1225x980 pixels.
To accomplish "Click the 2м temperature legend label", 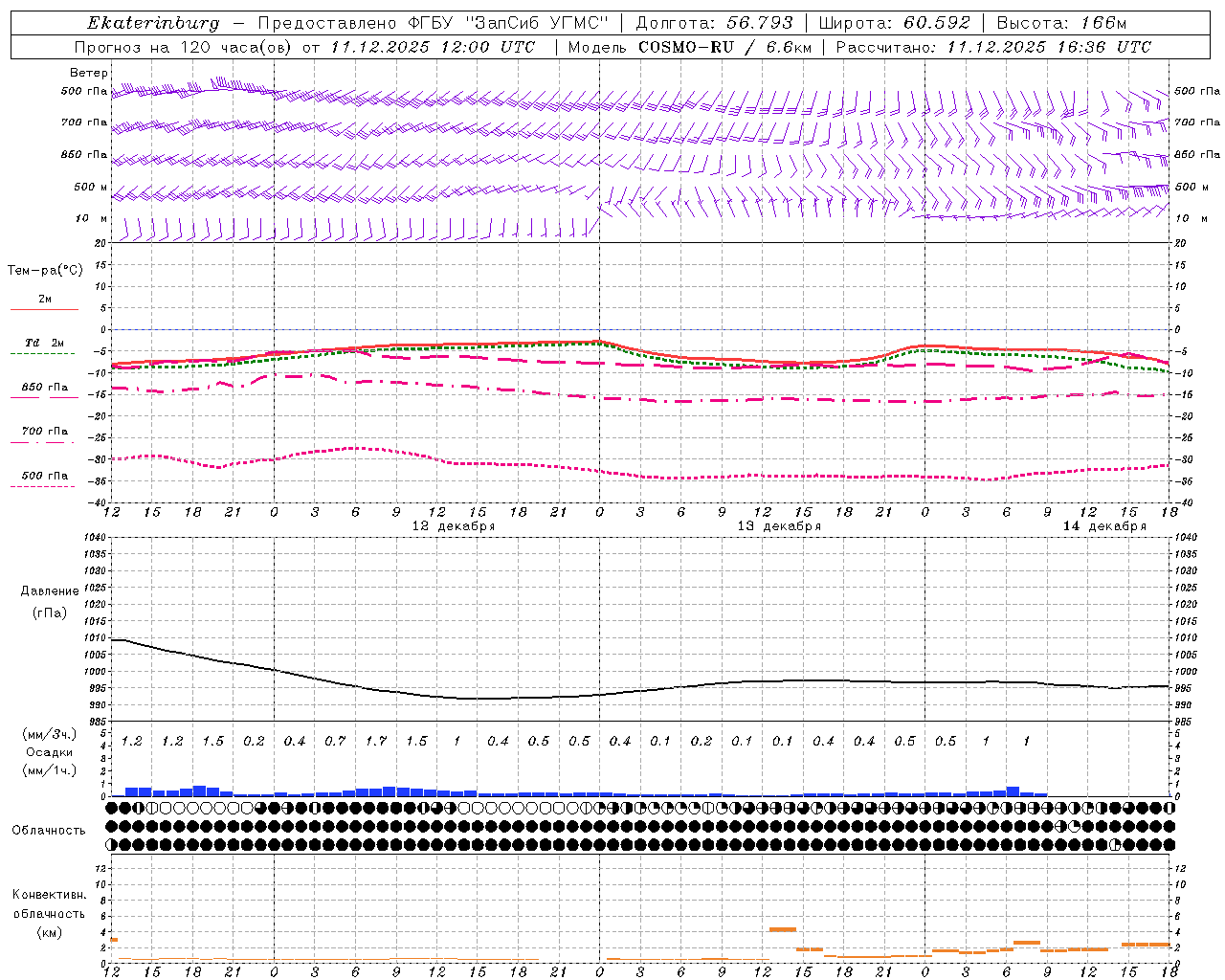I will tap(45, 300).
